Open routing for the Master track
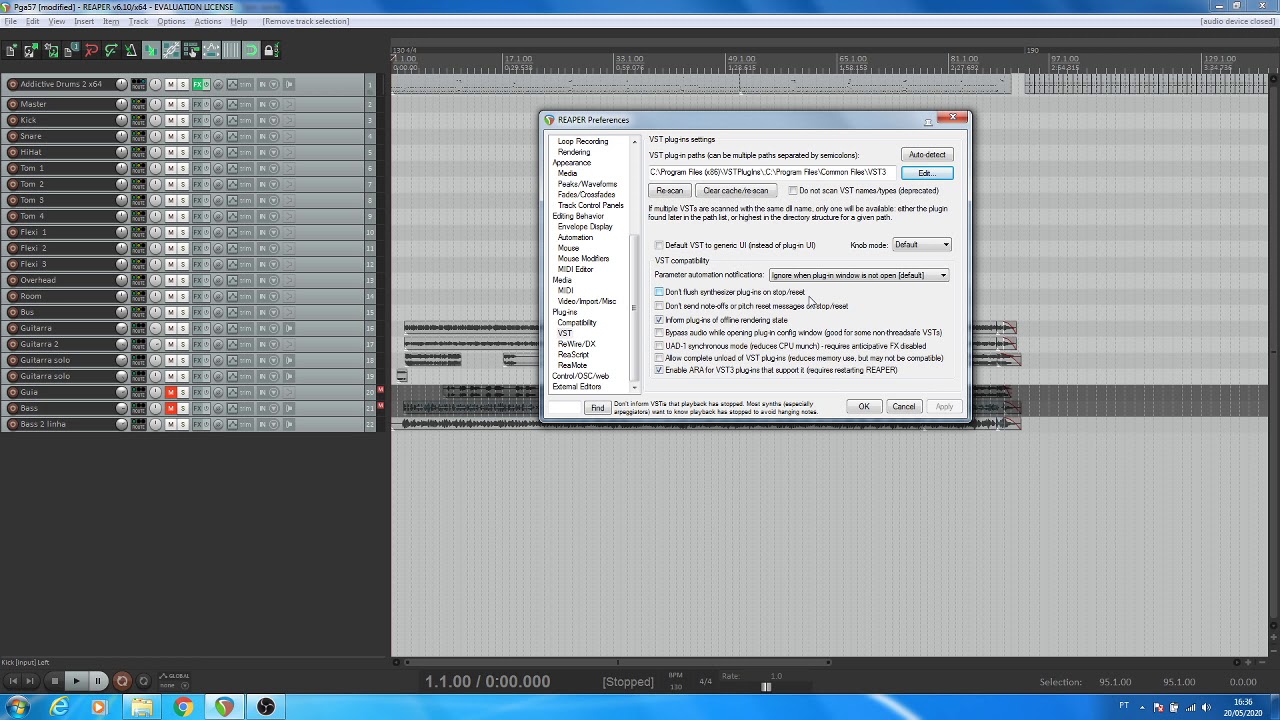The height and width of the screenshot is (720, 1280). pos(138,104)
